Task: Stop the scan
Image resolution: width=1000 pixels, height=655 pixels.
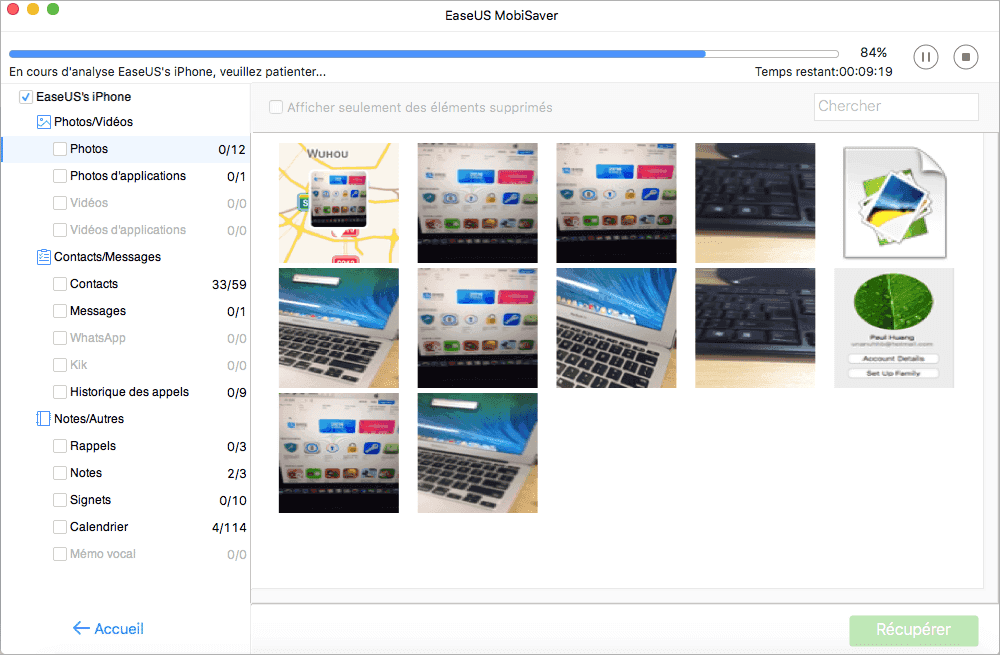Action: [x=965, y=57]
